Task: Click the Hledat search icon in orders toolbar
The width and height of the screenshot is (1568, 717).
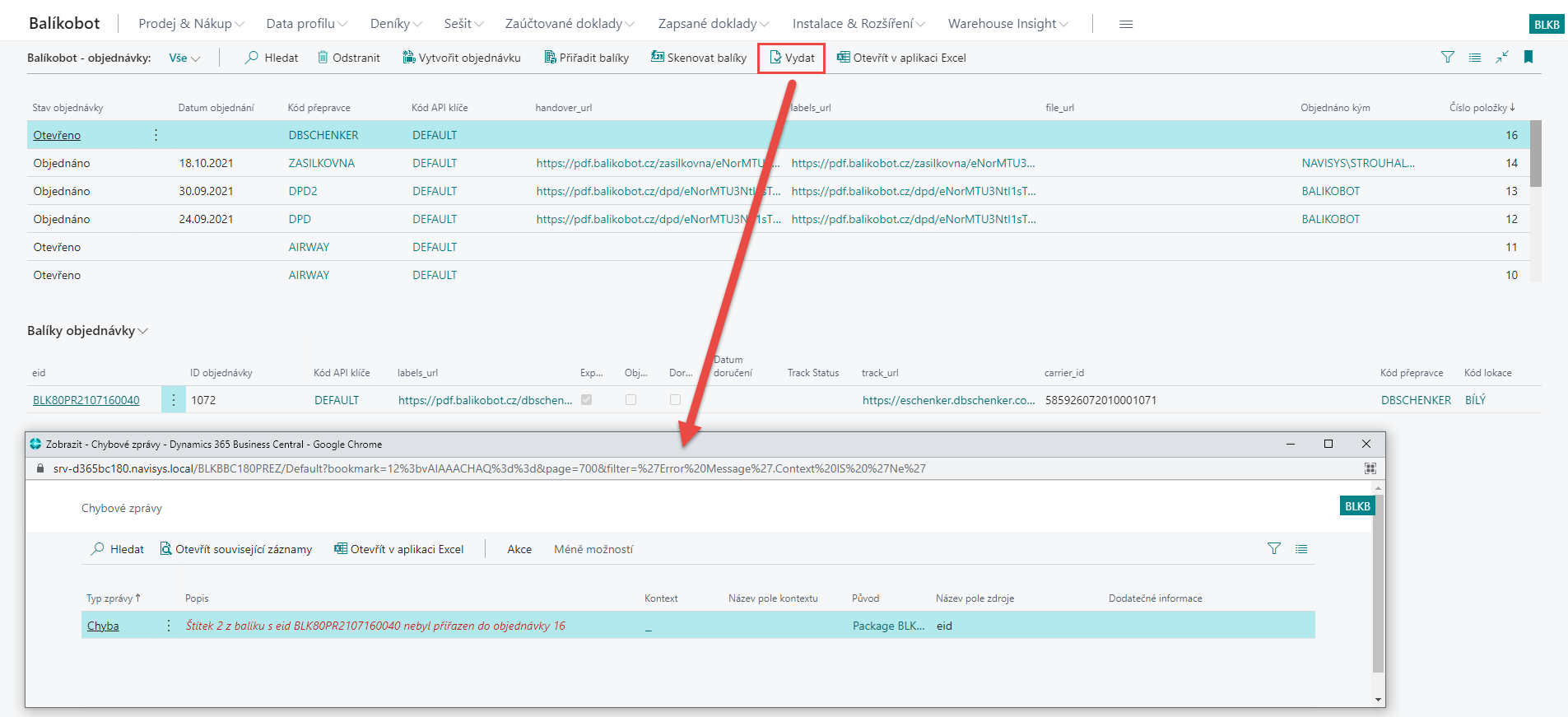Action: pyautogui.click(x=252, y=58)
